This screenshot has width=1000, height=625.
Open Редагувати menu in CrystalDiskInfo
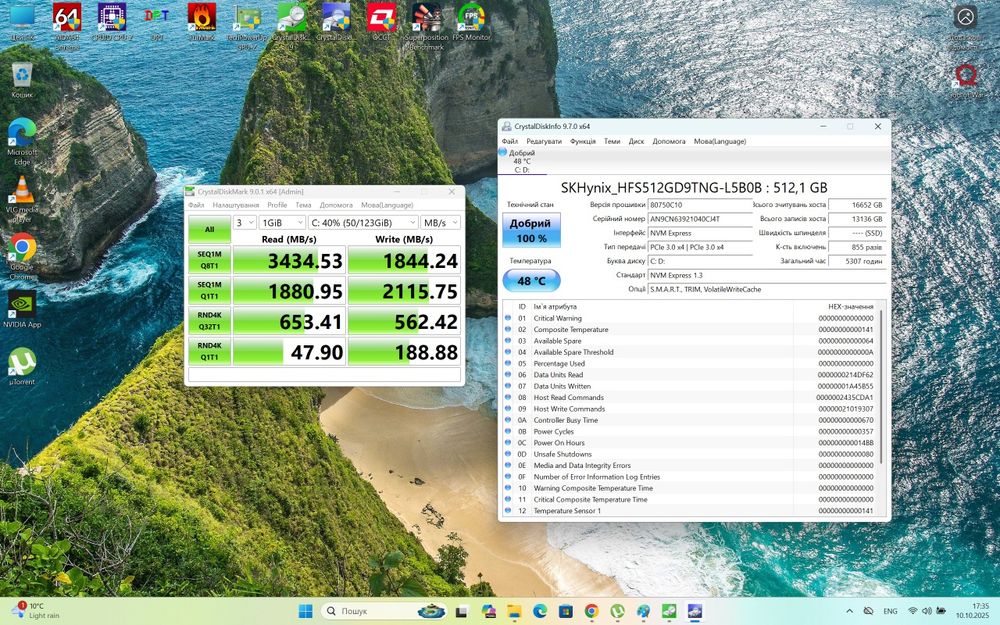(x=544, y=142)
